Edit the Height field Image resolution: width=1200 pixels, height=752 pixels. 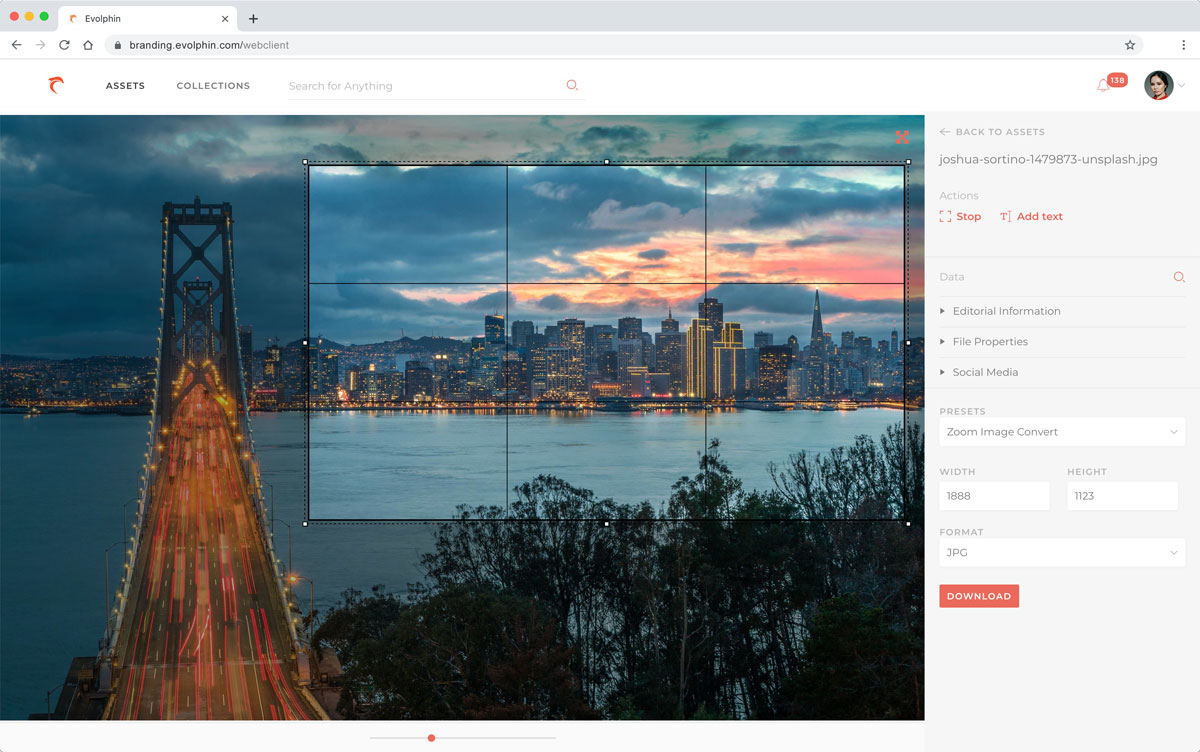point(1122,496)
